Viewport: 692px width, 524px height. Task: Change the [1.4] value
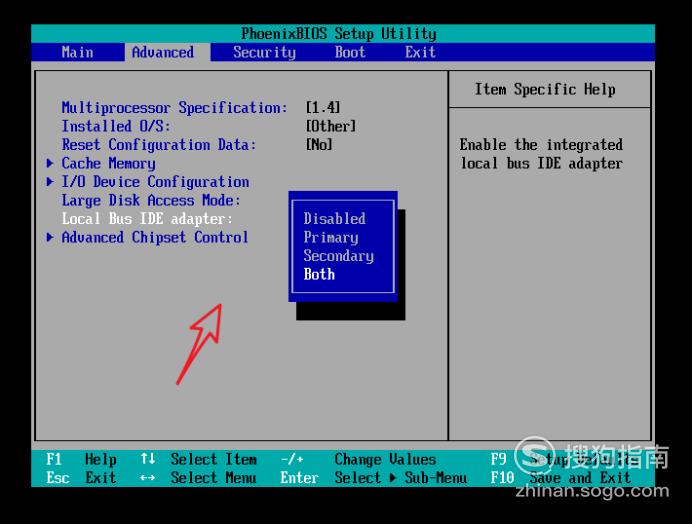323,107
